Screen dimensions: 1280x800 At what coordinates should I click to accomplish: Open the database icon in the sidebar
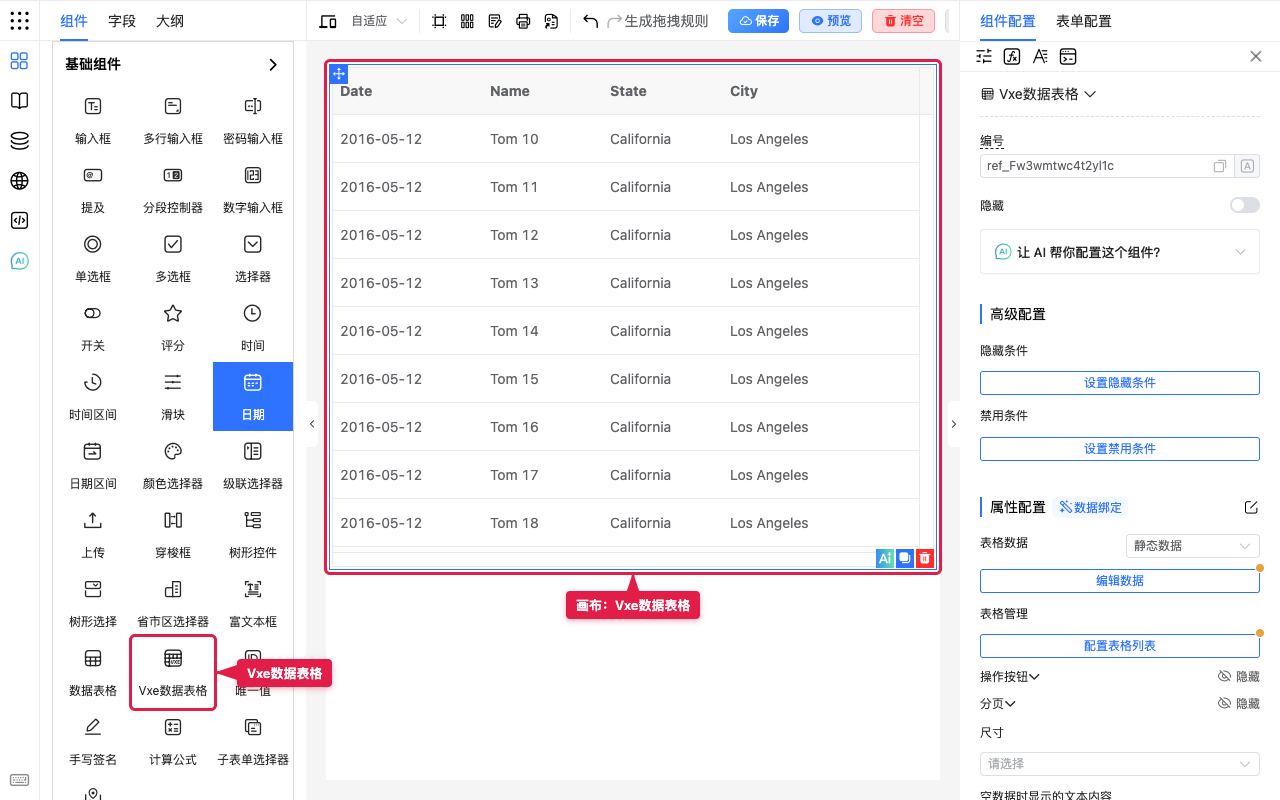pyautogui.click(x=19, y=141)
